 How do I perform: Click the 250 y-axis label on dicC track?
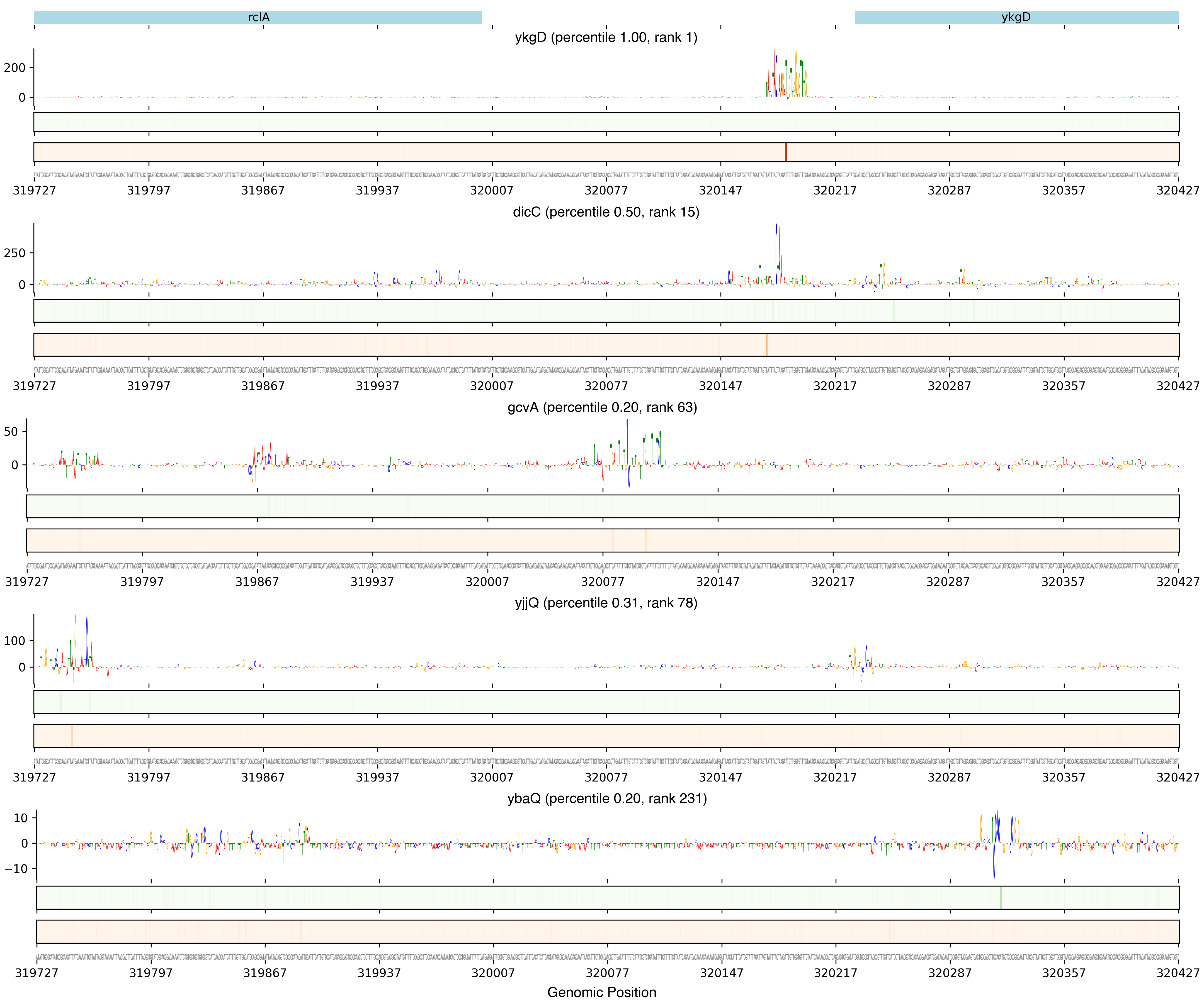tap(15, 253)
